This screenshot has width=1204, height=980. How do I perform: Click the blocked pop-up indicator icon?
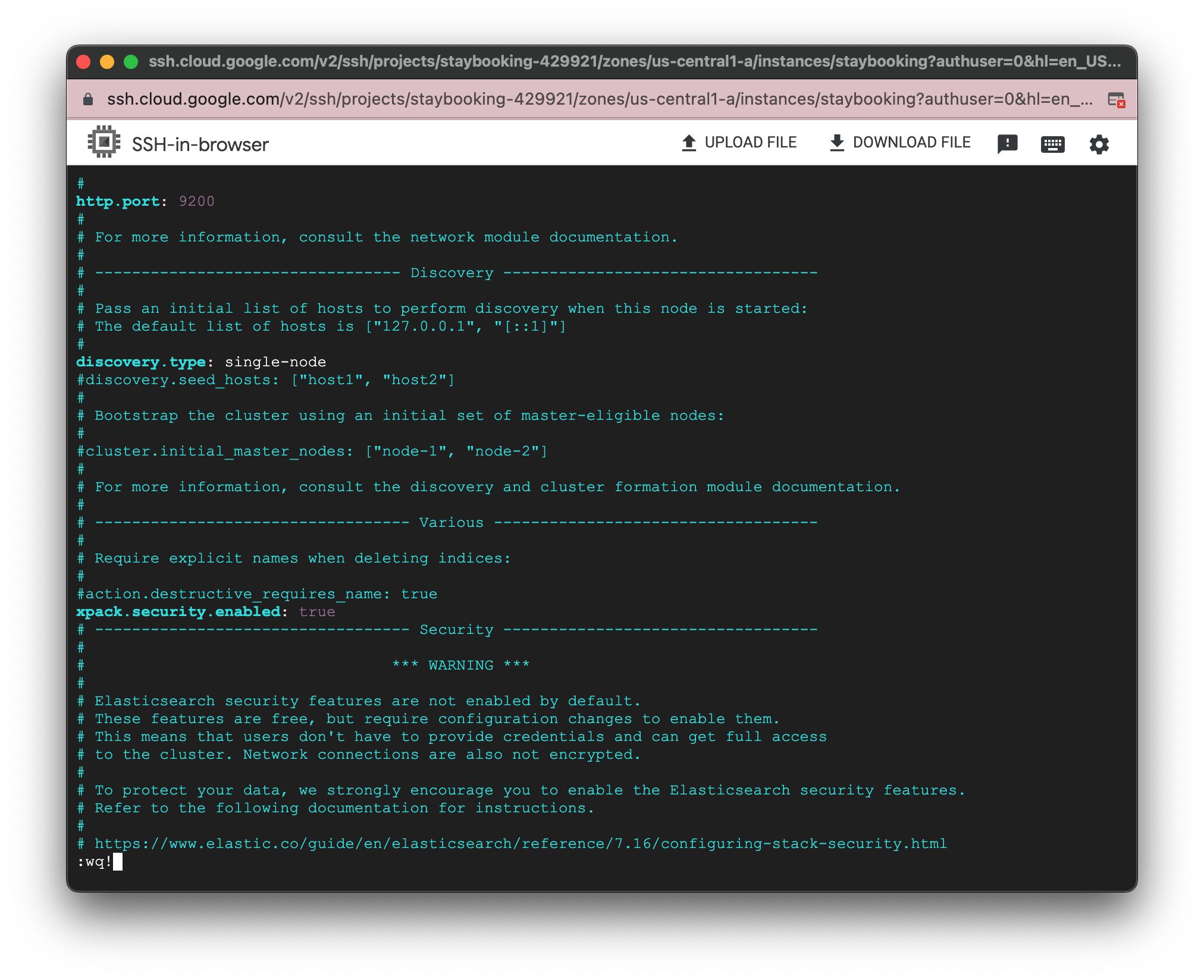[1118, 99]
